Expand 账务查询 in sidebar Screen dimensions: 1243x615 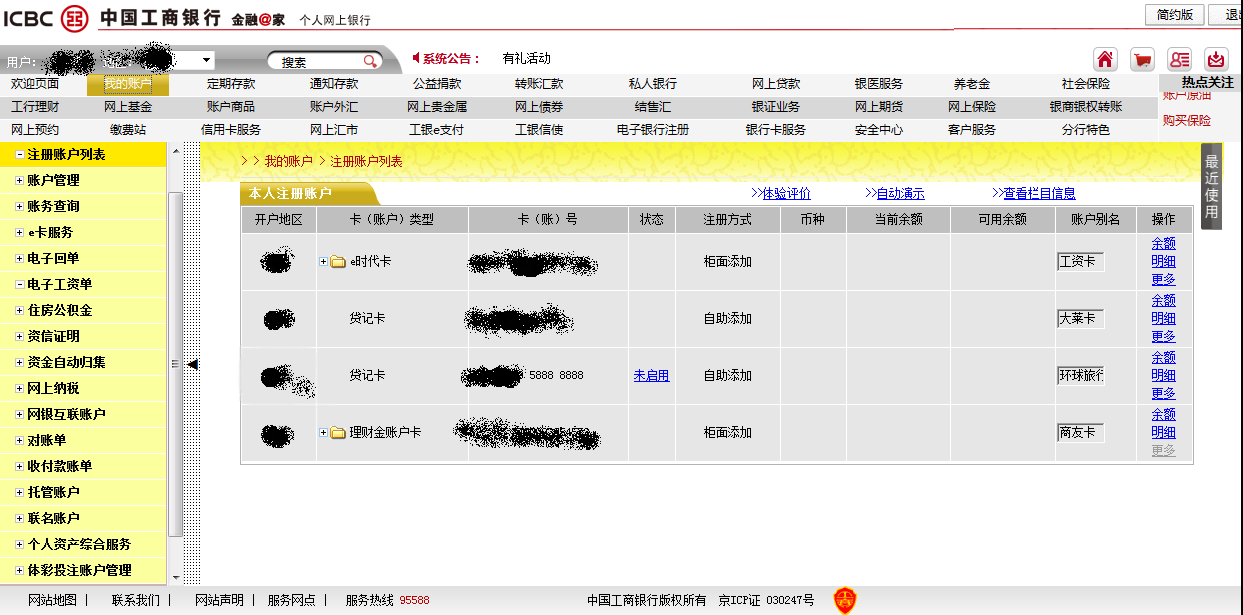point(20,207)
